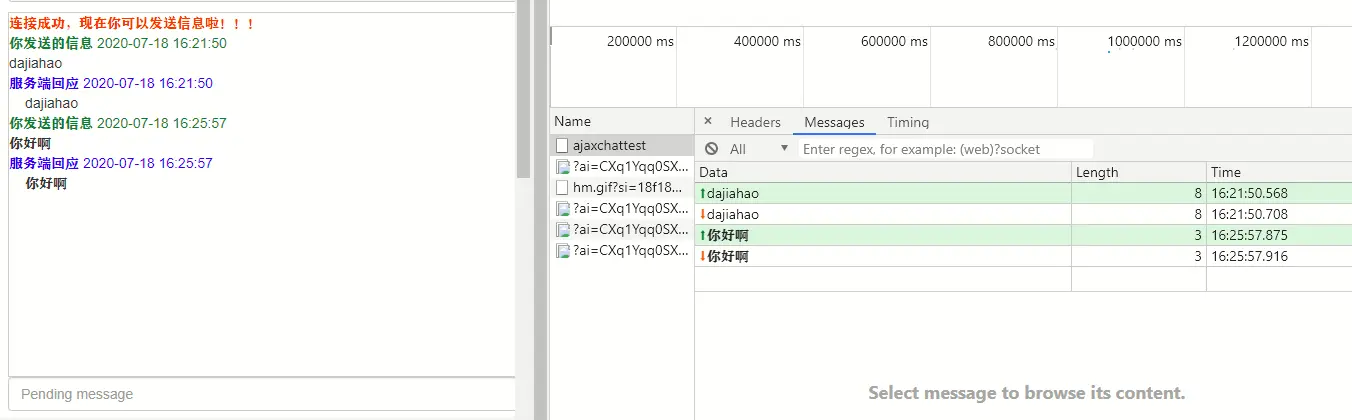Click the Pending message input box

point(262,394)
